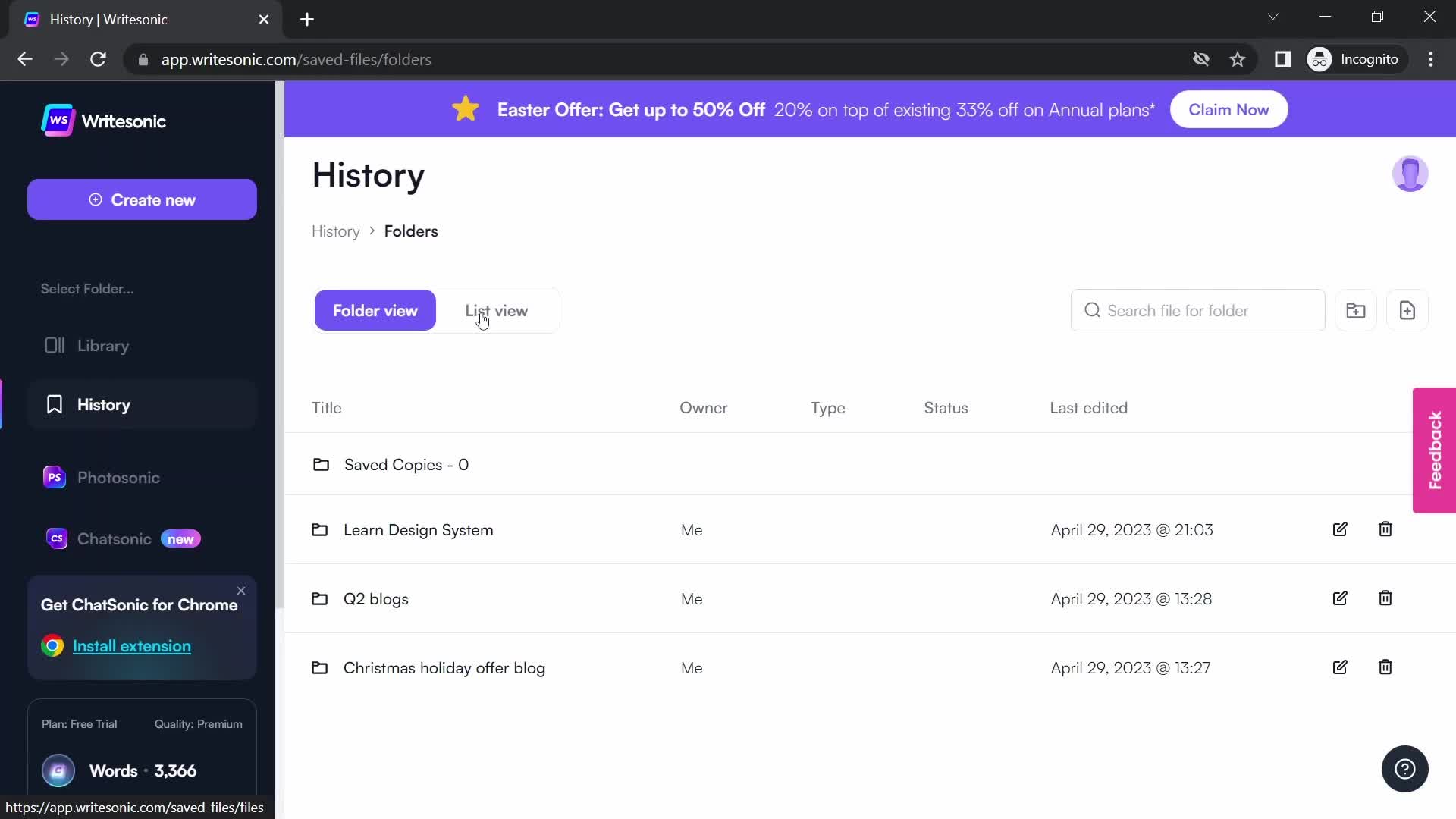This screenshot has width=1456, height=819.
Task: Click History breadcrumb navigation link
Action: [336, 231]
